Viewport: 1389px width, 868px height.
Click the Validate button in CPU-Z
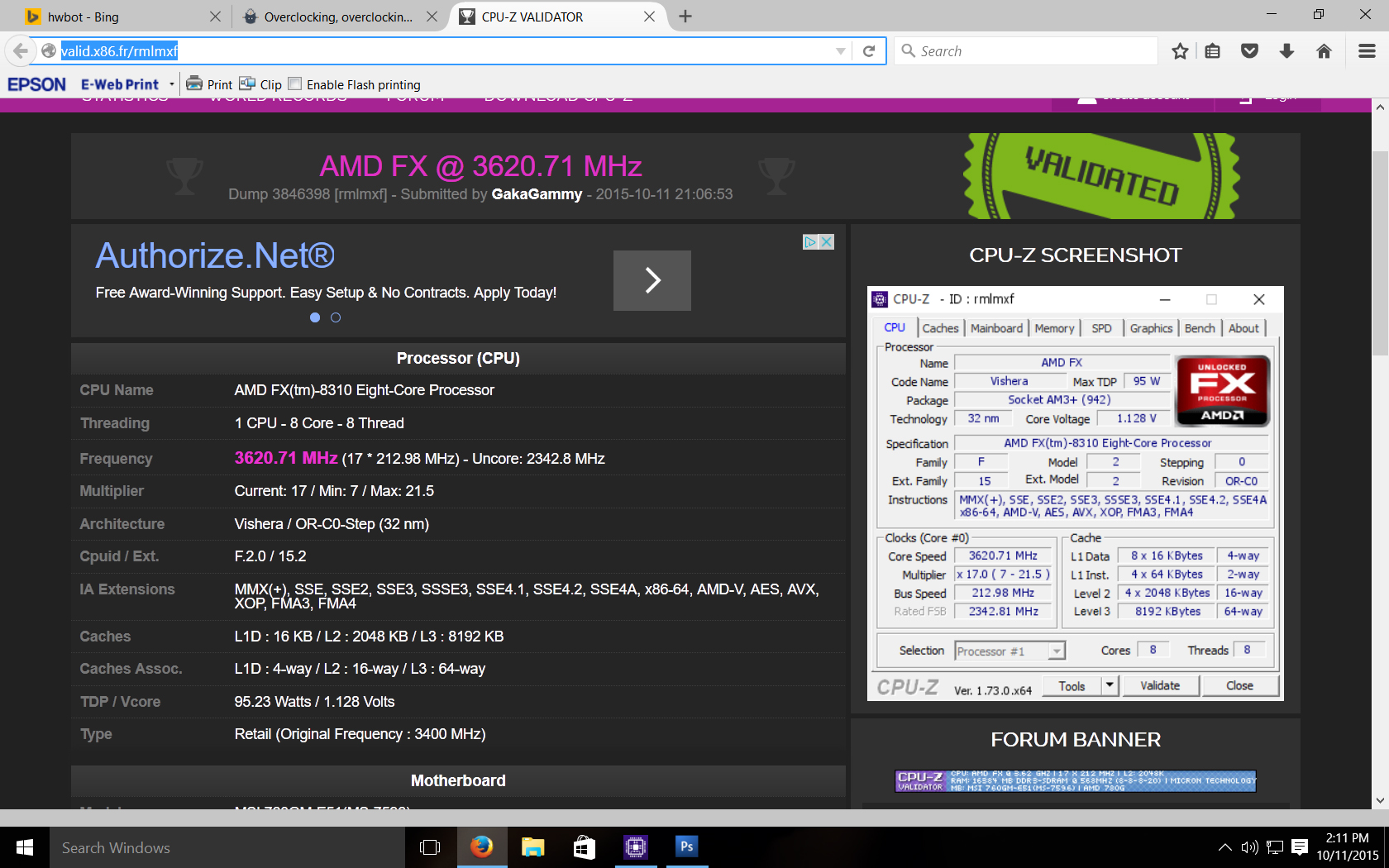[1160, 685]
